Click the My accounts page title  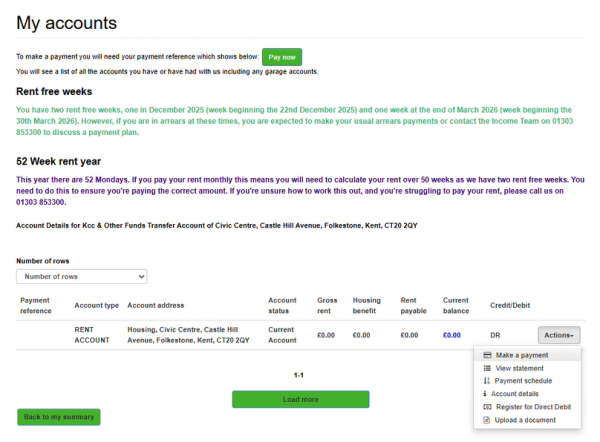pyautogui.click(x=67, y=23)
